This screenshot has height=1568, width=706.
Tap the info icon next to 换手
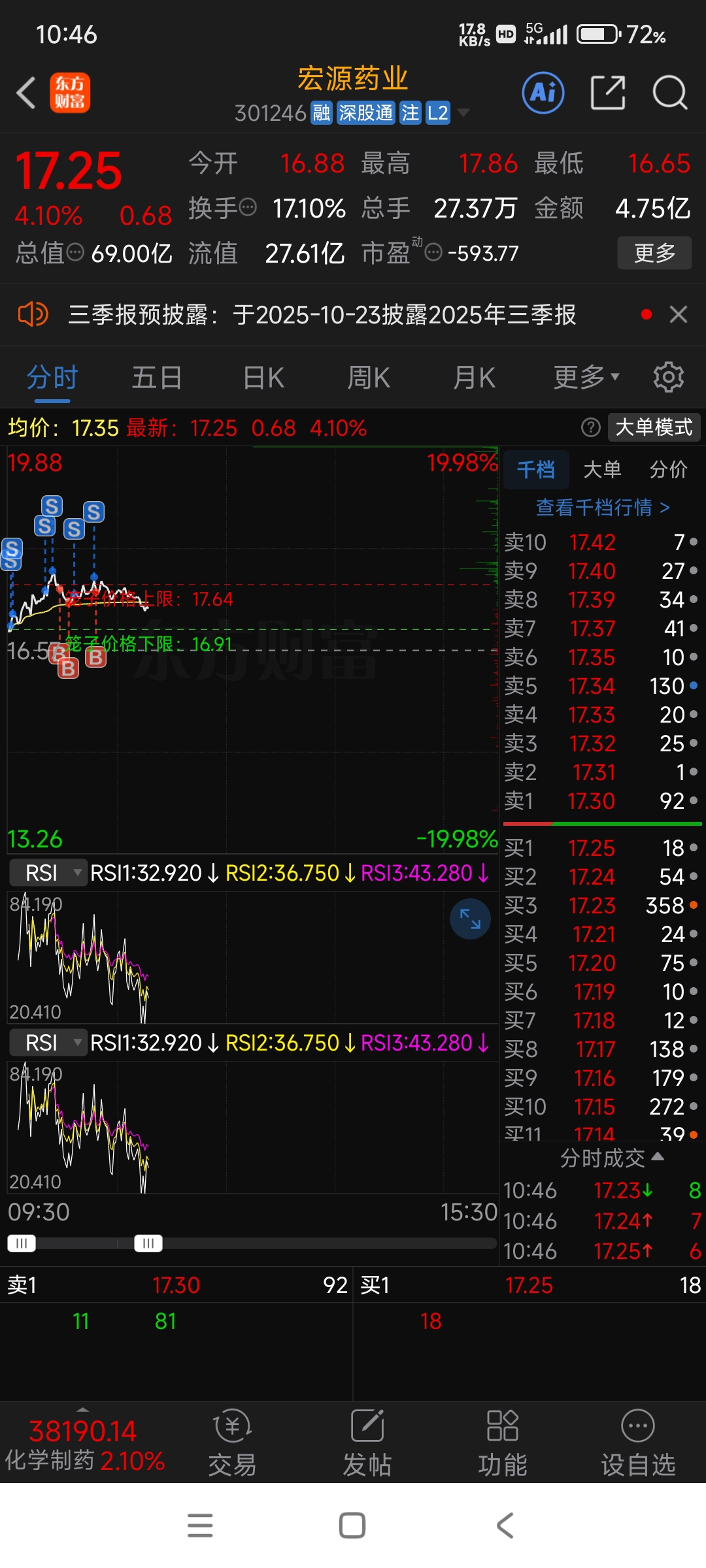click(248, 208)
